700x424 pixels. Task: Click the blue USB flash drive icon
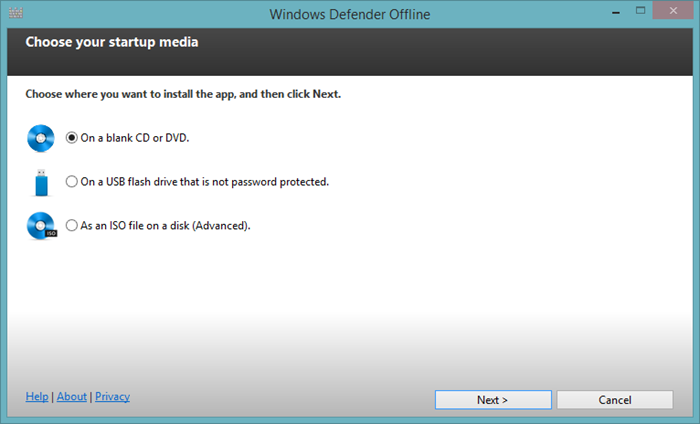coord(41,182)
